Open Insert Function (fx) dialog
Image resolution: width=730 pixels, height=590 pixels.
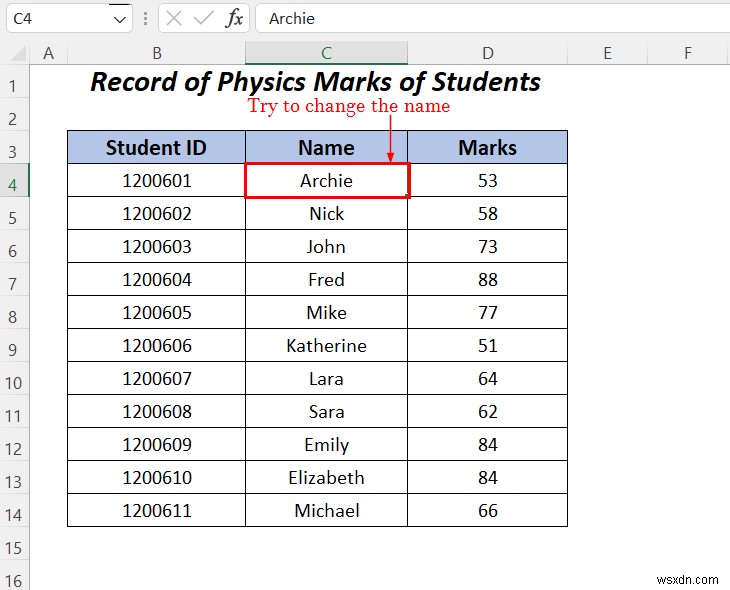click(x=234, y=19)
